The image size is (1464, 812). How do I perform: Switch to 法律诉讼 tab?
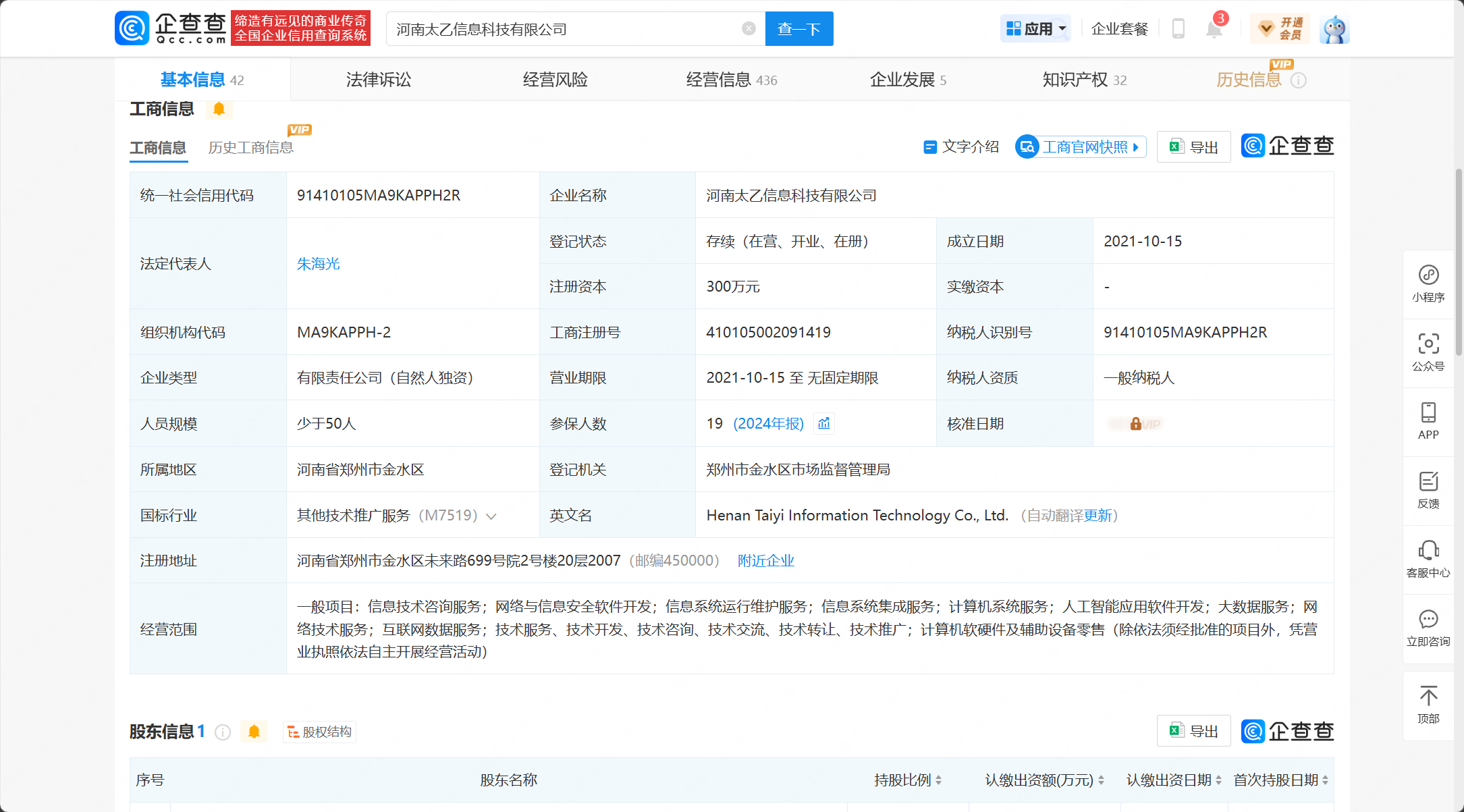pos(379,80)
